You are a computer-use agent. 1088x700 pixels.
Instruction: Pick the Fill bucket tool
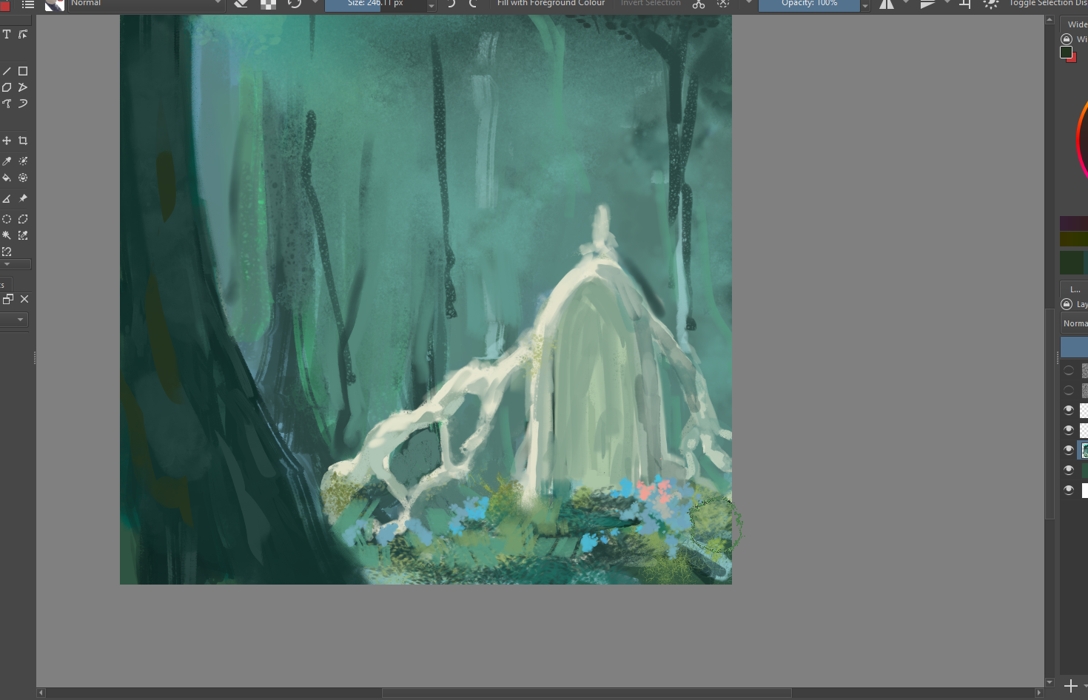(x=7, y=178)
